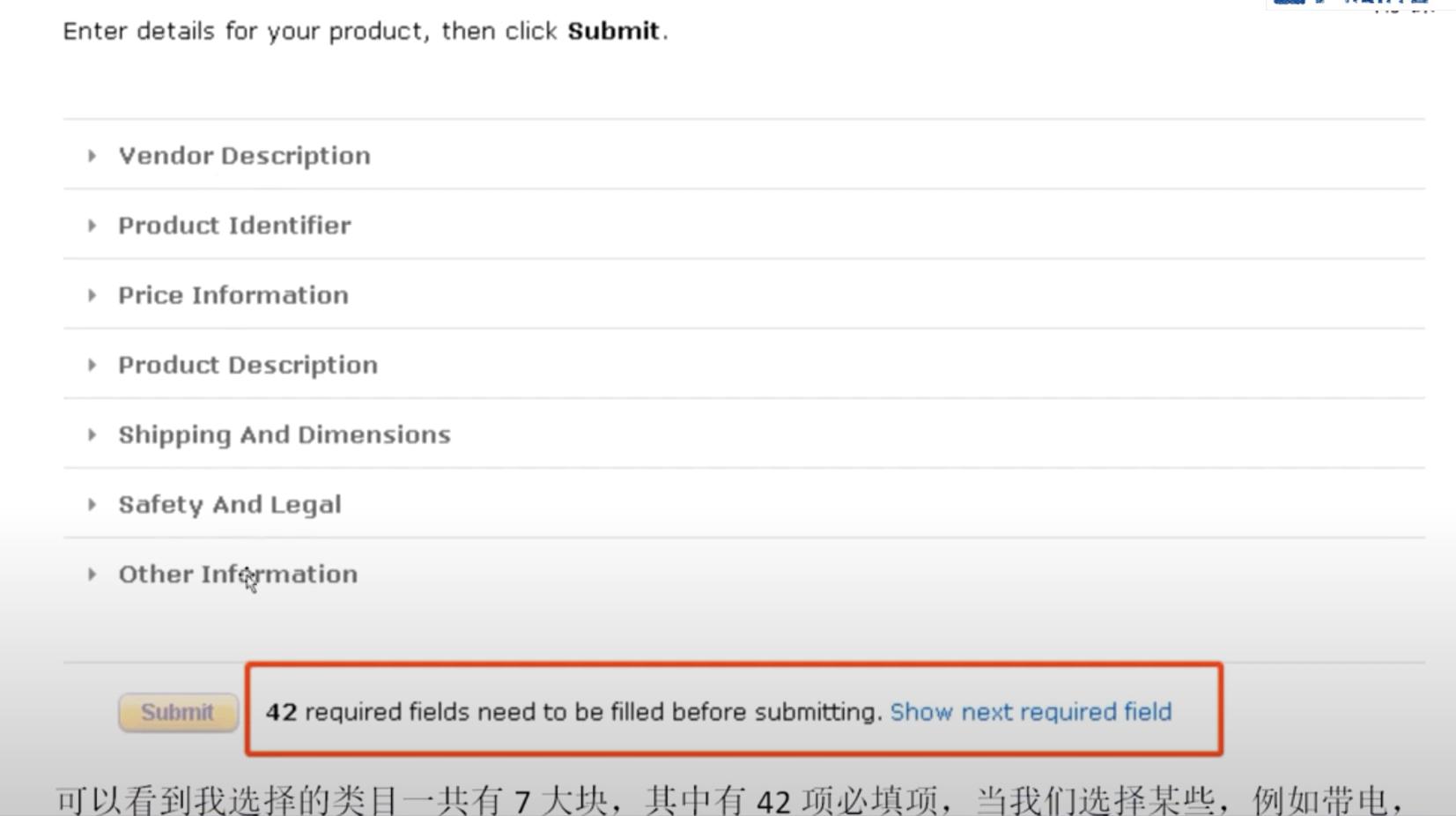Expand the Vendor Description section
1456x816 pixels.
(244, 155)
